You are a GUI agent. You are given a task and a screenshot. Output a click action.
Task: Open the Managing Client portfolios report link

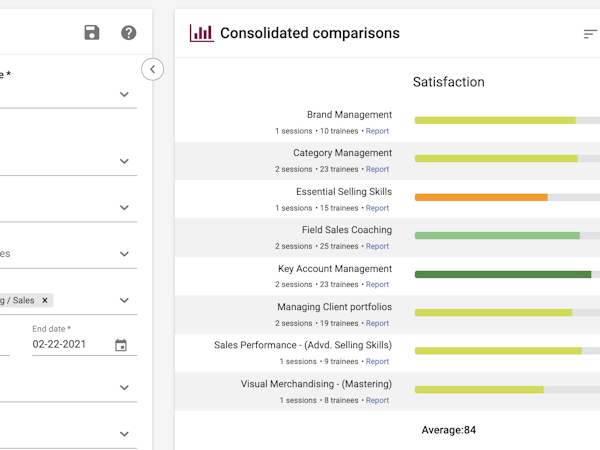pyautogui.click(x=377, y=323)
